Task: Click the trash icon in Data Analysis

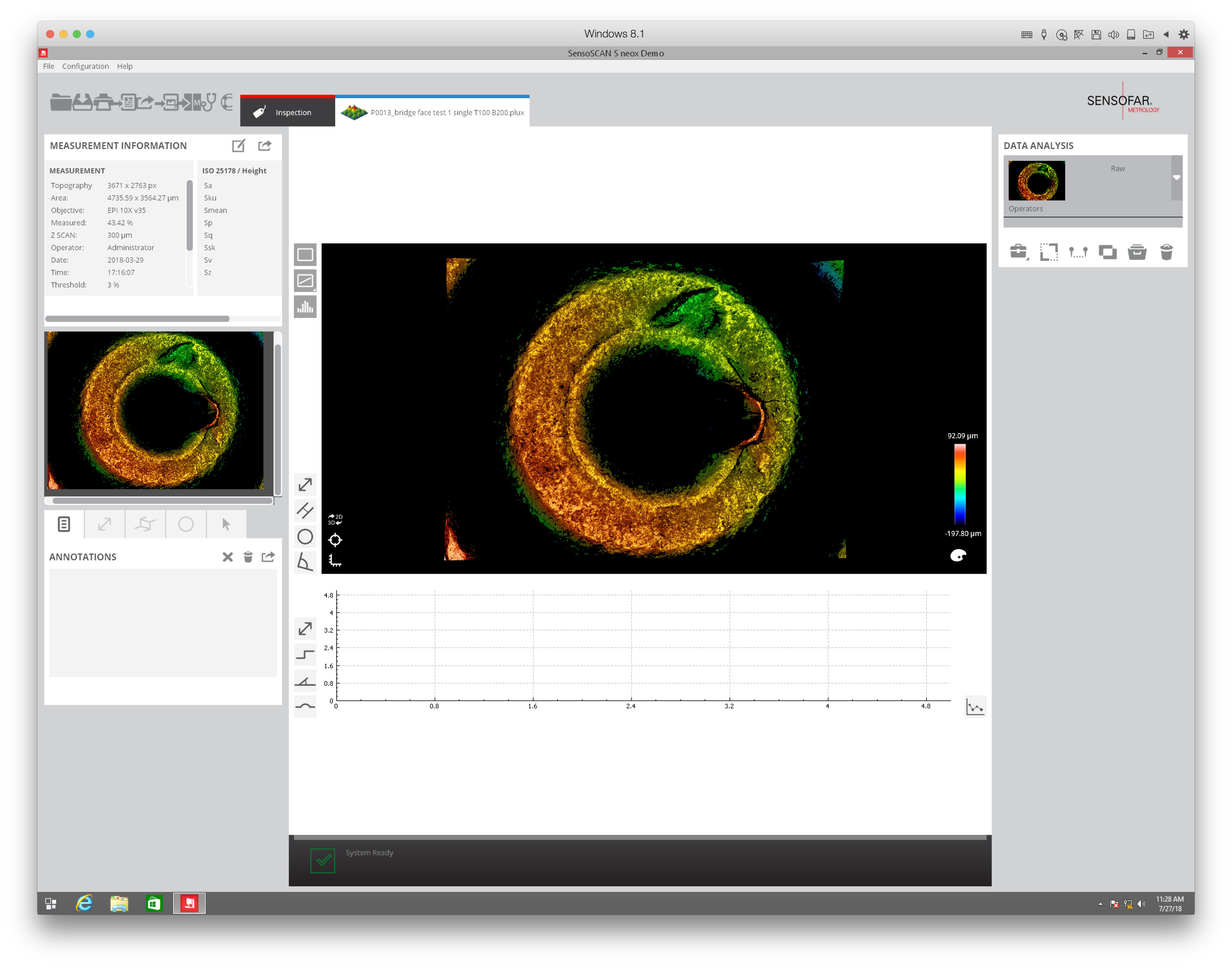Action: click(1166, 252)
